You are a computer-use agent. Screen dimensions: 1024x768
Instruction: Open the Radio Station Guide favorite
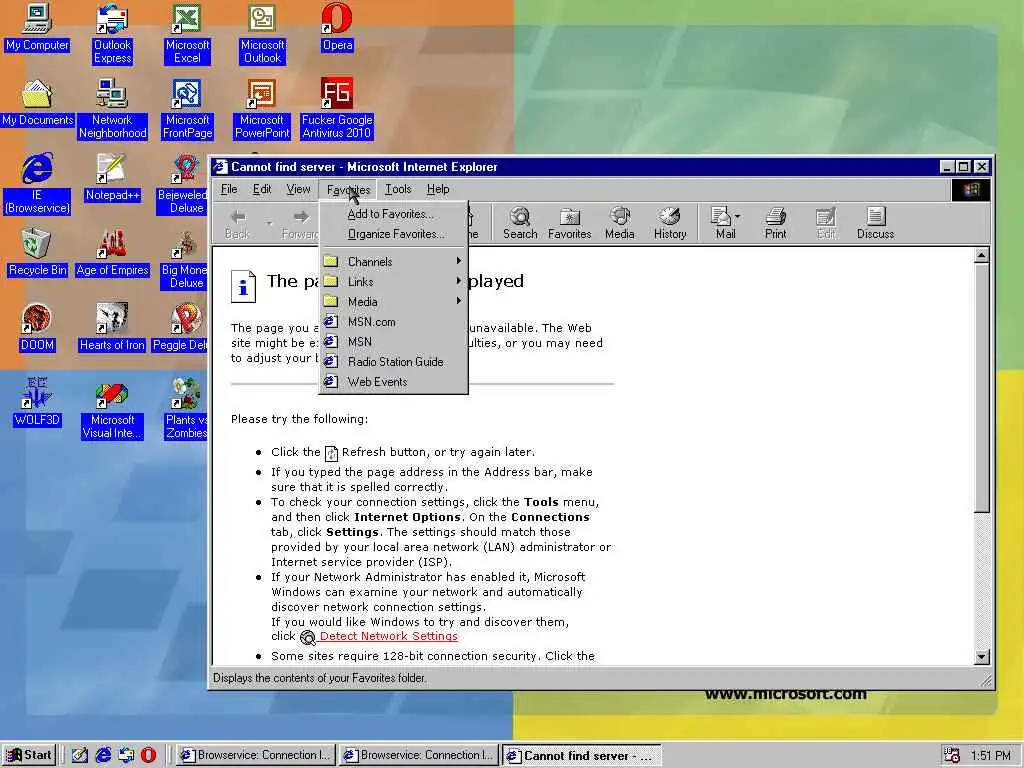(394, 362)
